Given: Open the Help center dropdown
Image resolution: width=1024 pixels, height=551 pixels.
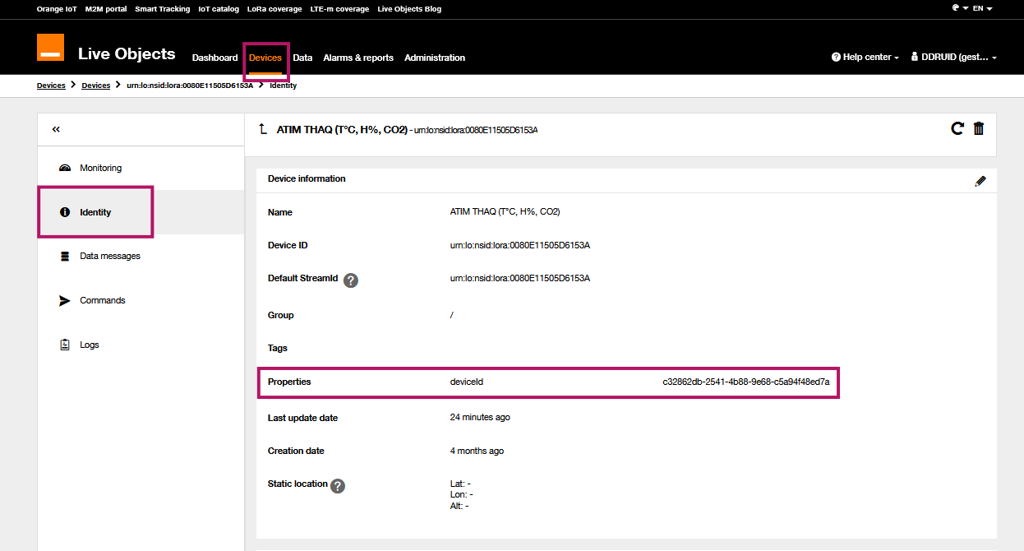Looking at the screenshot, I should click(865, 57).
